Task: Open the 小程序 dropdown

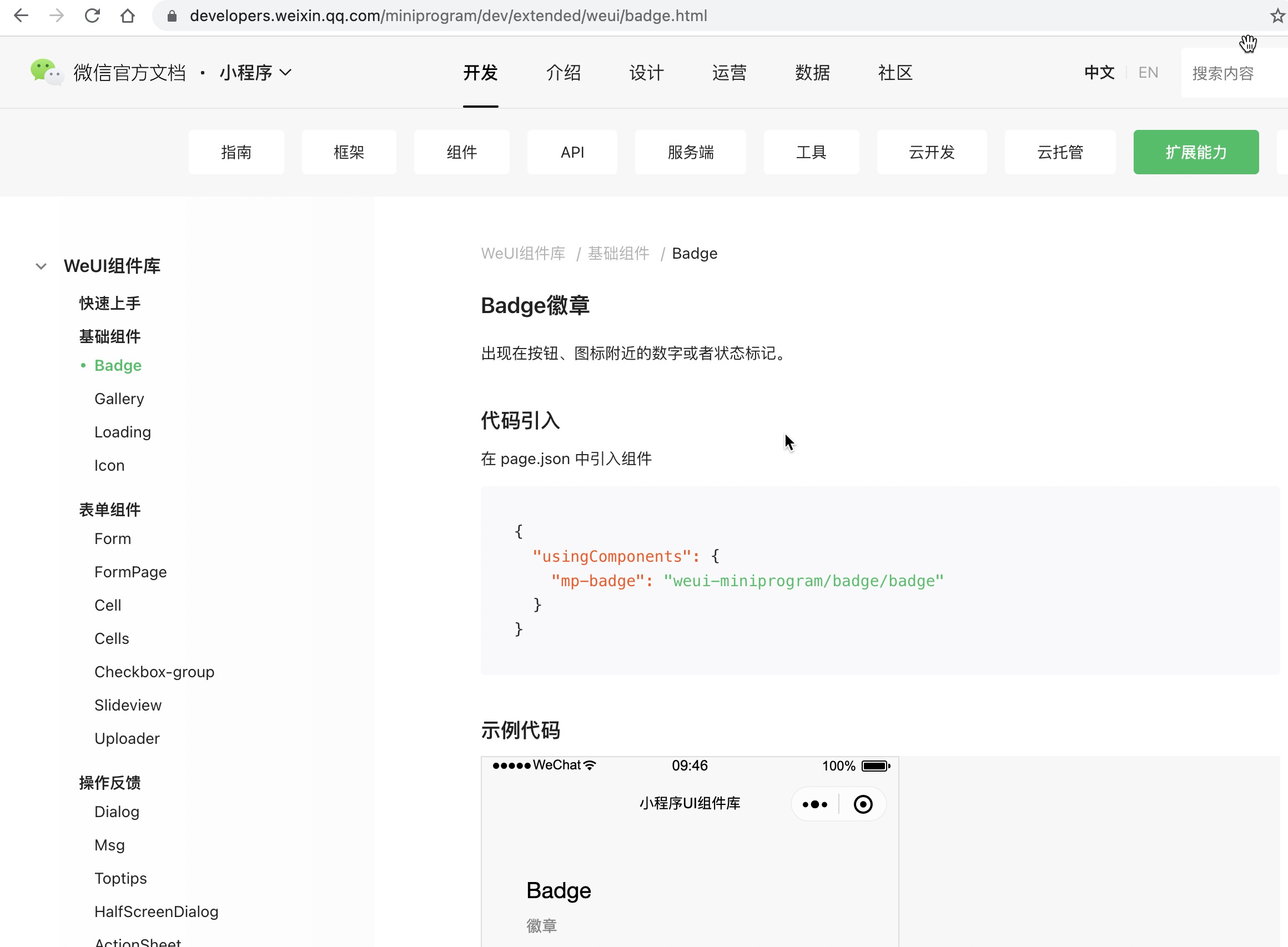Action: 255,73
